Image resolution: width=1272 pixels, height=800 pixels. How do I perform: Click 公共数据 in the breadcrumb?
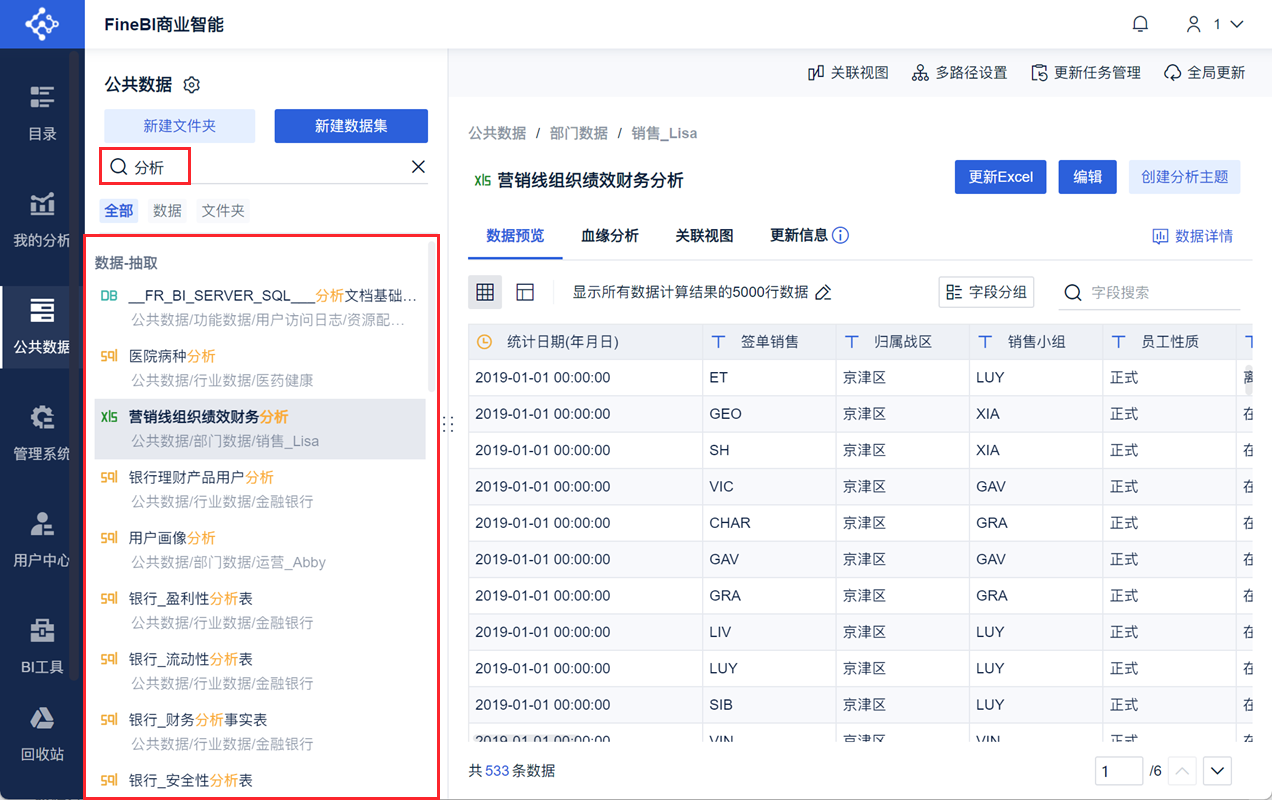(x=497, y=133)
